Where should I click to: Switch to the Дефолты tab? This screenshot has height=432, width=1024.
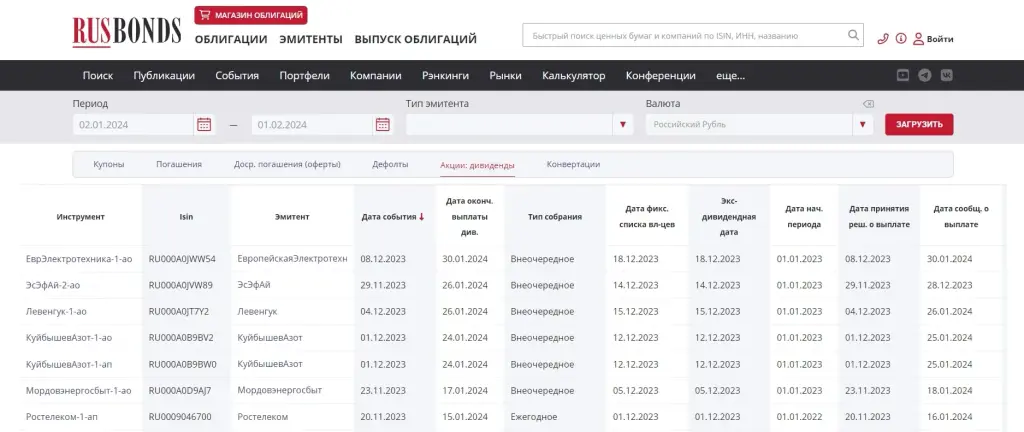390,164
